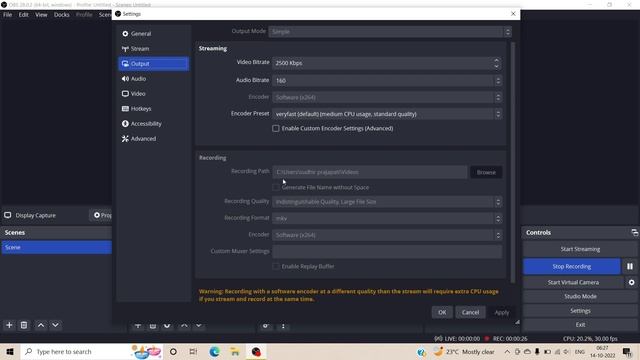Open the Profile menu

pos(84,15)
